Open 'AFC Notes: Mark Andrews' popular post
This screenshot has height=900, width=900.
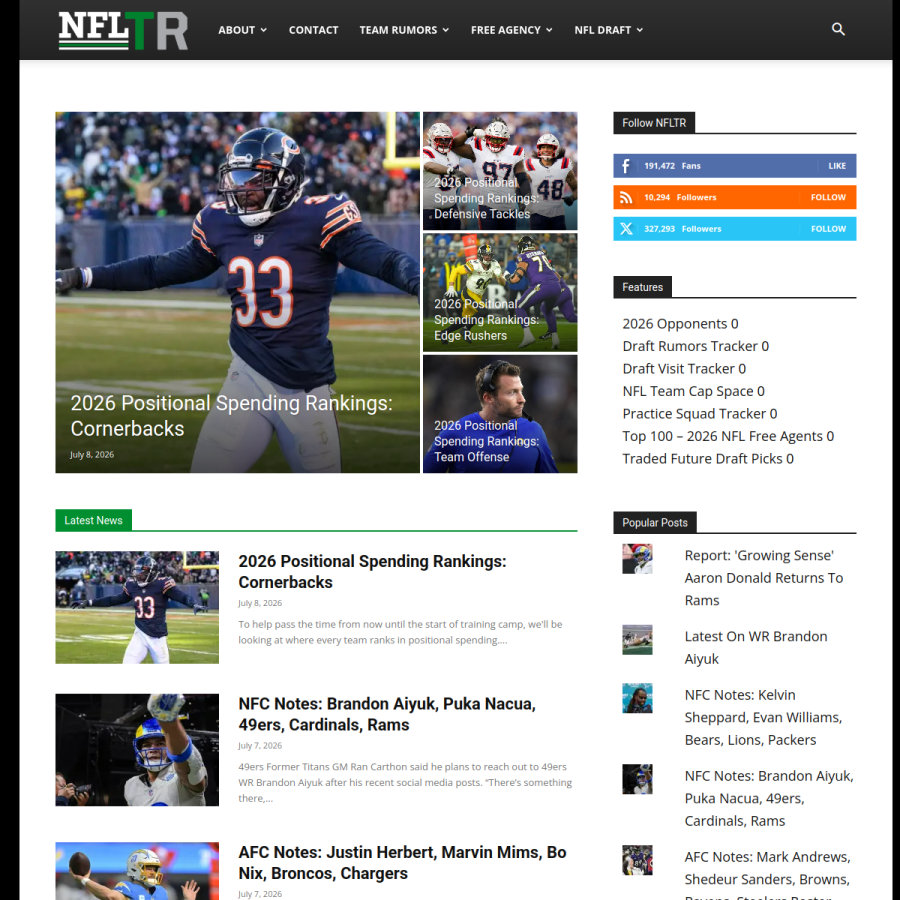click(x=767, y=874)
